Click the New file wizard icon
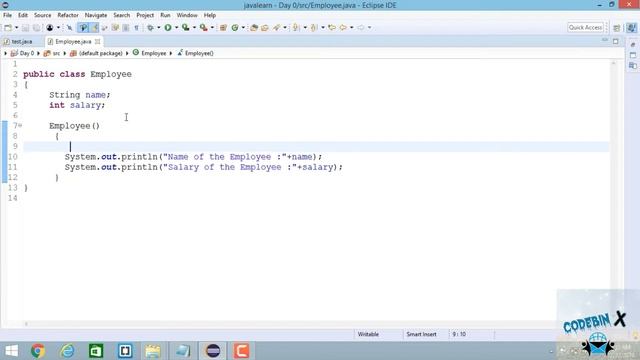Viewport: 640px width, 360px height. click(8, 28)
